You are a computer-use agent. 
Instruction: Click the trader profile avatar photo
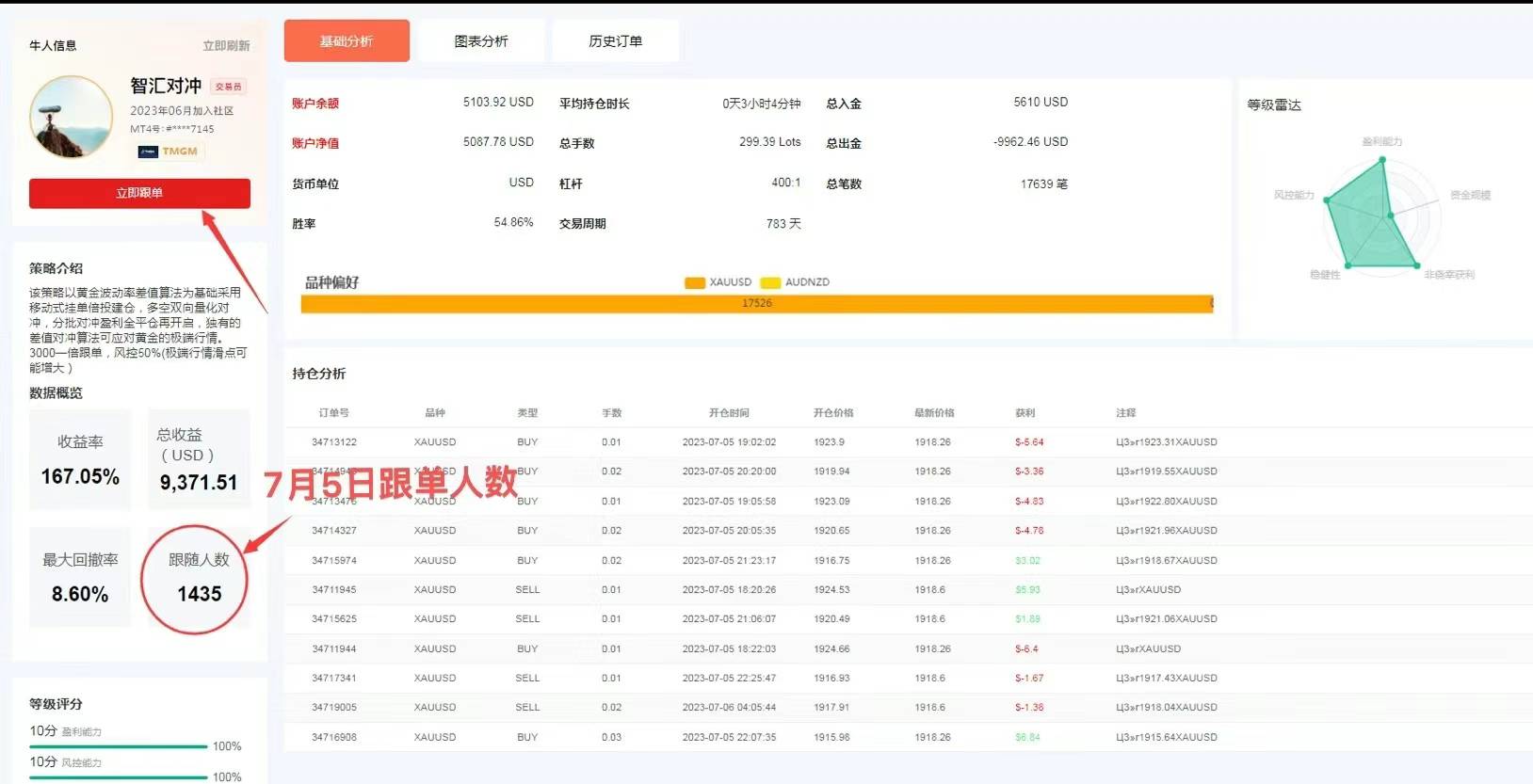tap(72, 117)
